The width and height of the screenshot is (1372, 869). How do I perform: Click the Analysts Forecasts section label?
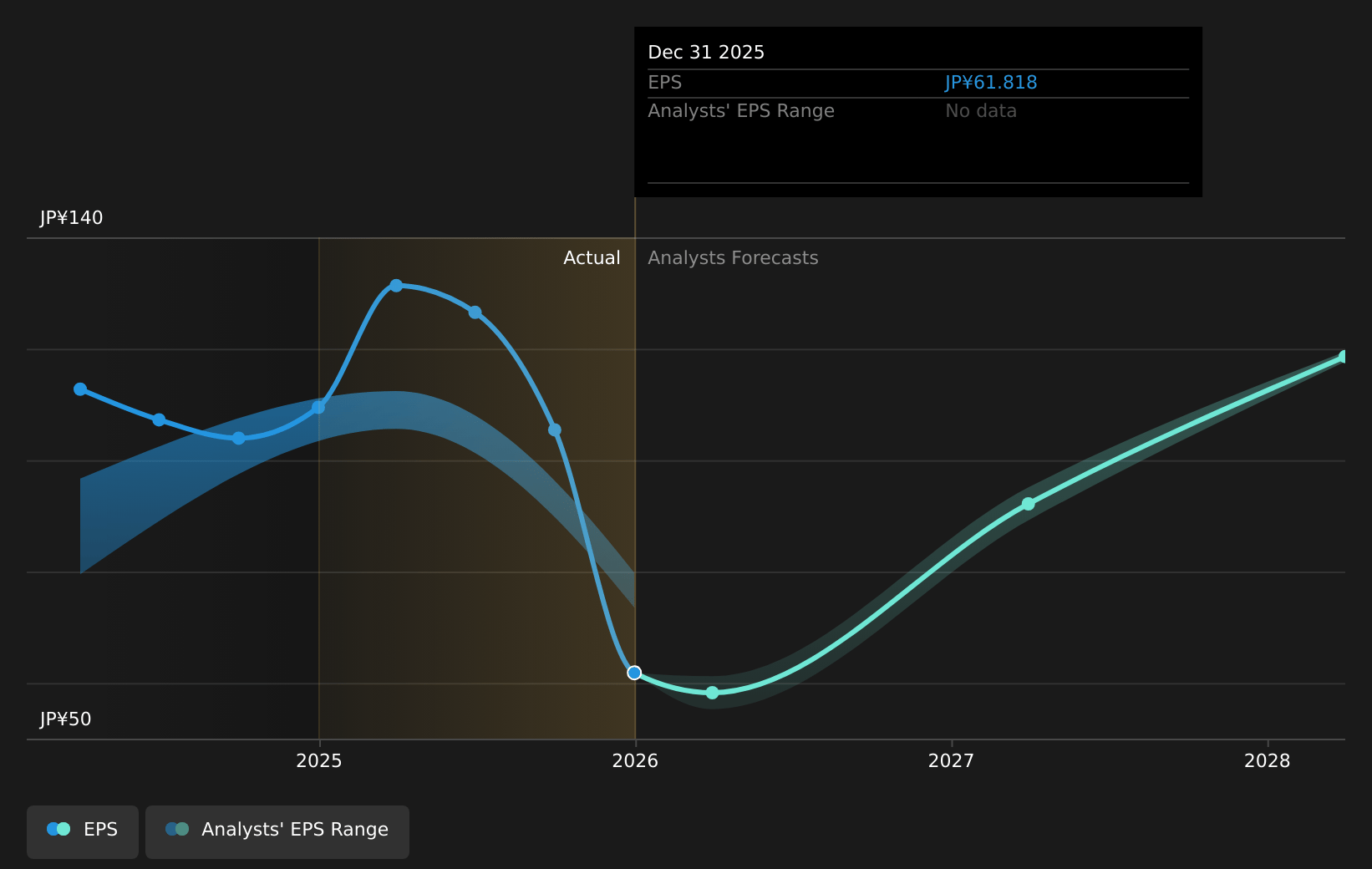click(x=733, y=258)
